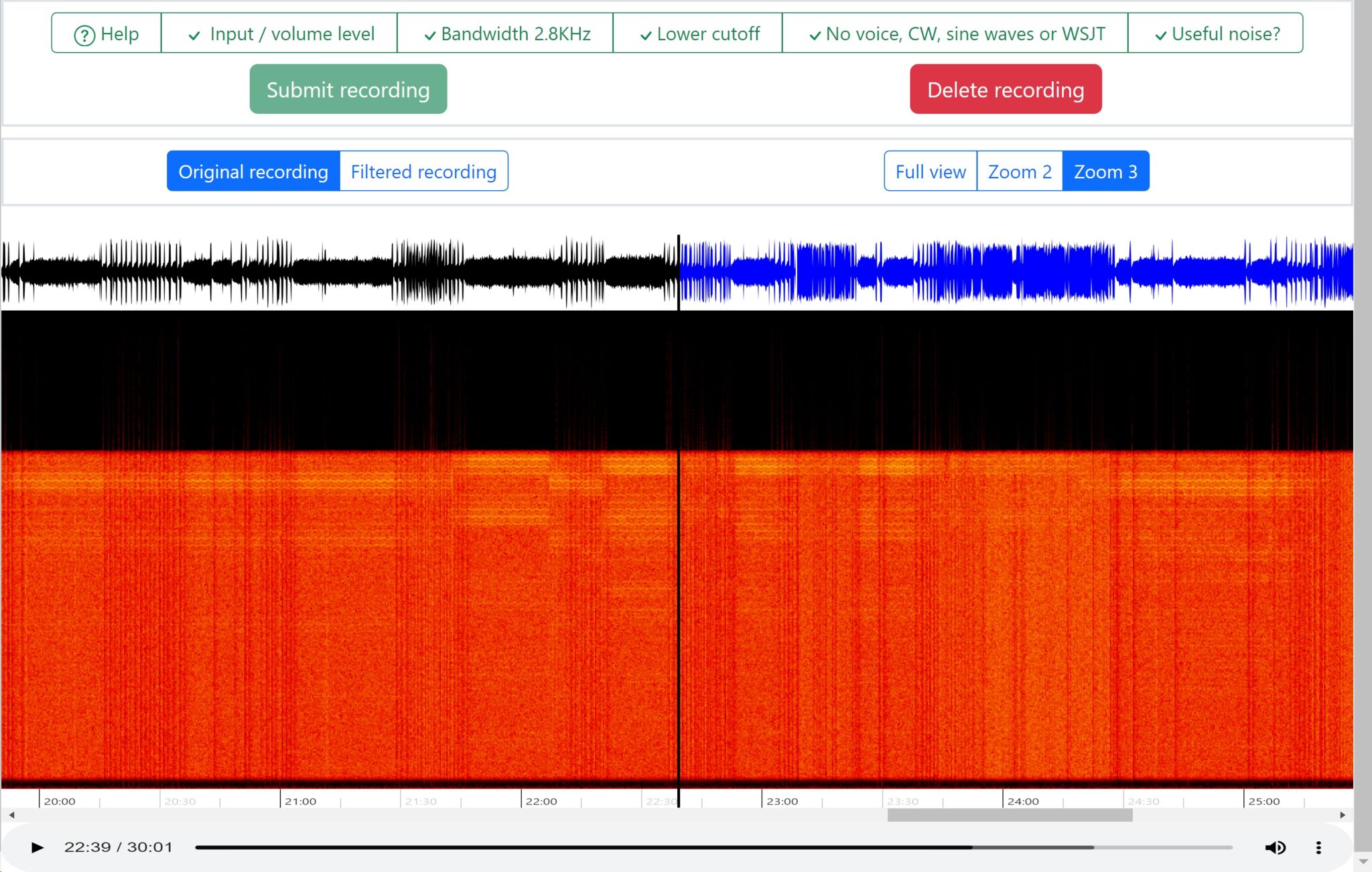This screenshot has height=872, width=1372.
Task: Click the checkmark beside "Useful noise?"
Action: click(1161, 33)
